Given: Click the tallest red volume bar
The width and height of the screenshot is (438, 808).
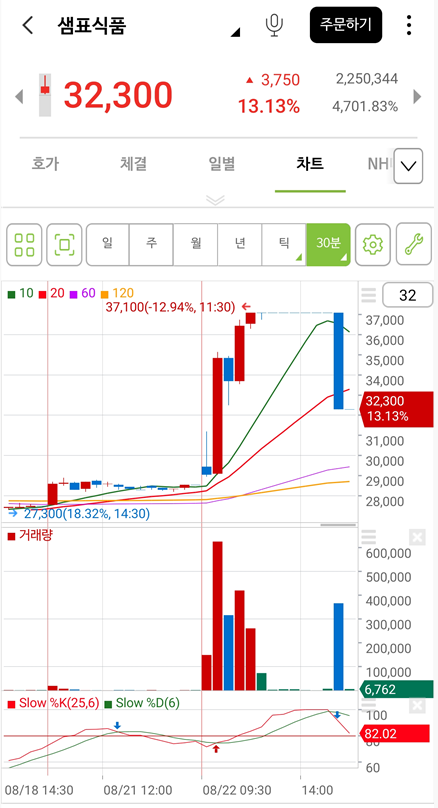Looking at the screenshot, I should pos(217,616).
